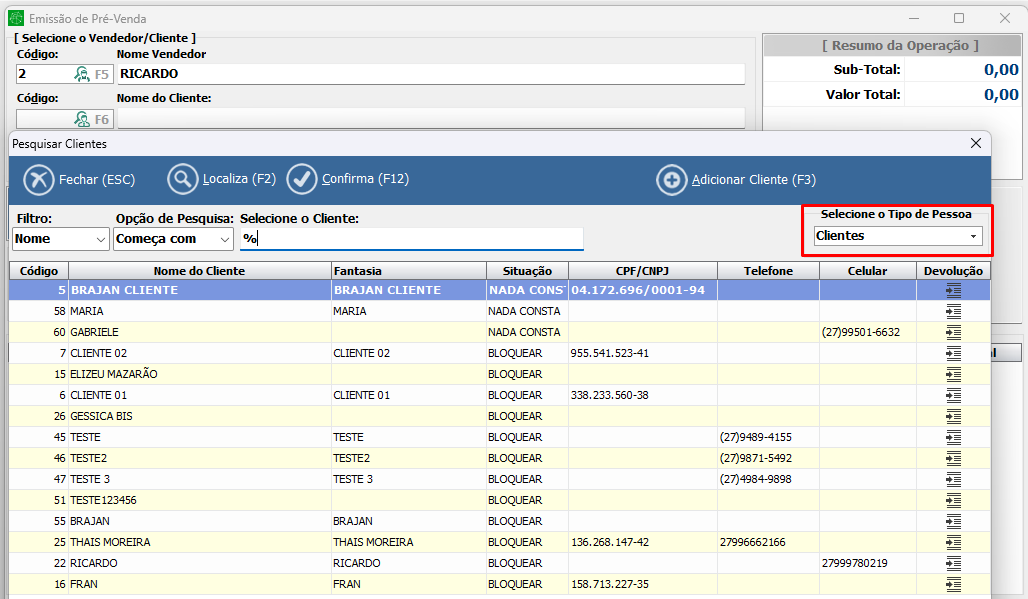
Task: Click the CPF/CNPJ column header
Action: pyautogui.click(x=642, y=271)
